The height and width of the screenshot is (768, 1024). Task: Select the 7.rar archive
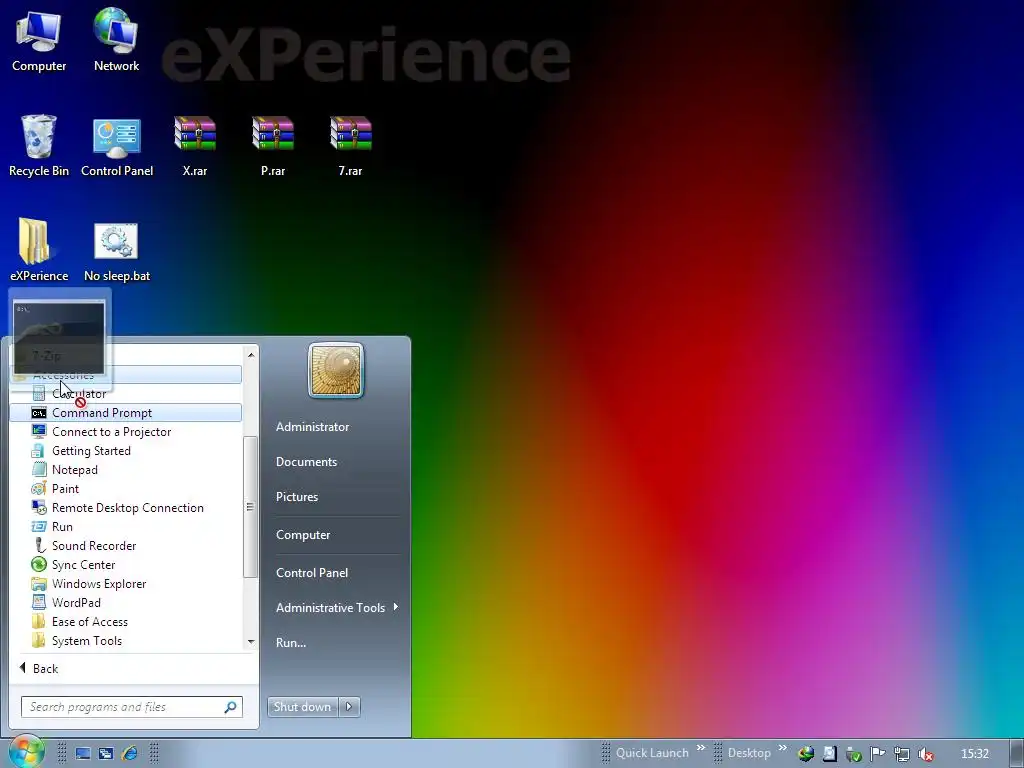pyautogui.click(x=351, y=146)
